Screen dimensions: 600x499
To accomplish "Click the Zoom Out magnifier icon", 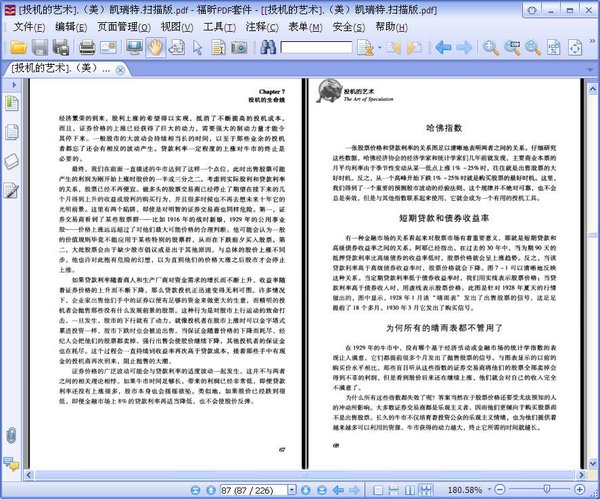I will pos(533,47).
